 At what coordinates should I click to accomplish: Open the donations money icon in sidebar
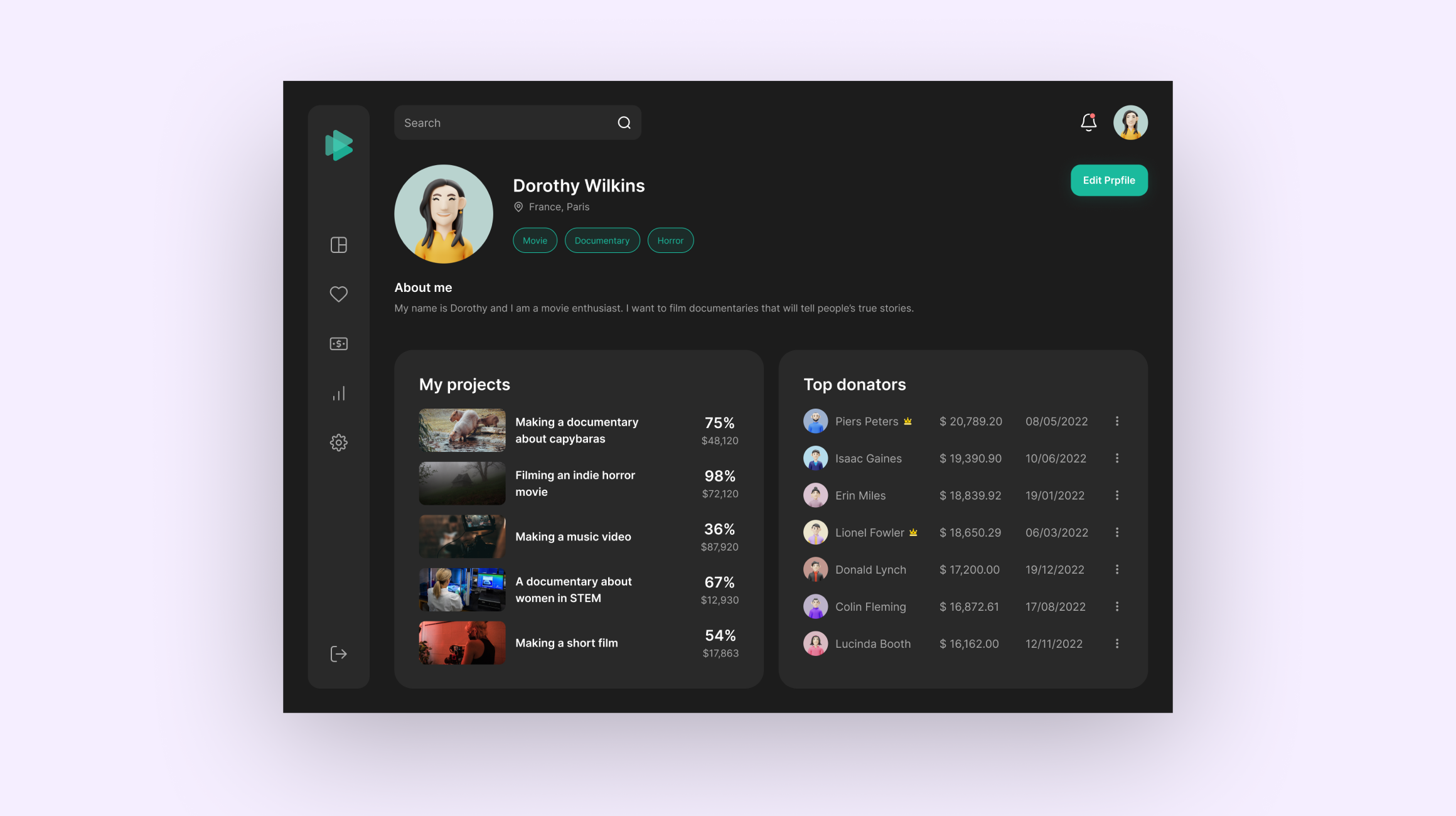click(x=338, y=343)
